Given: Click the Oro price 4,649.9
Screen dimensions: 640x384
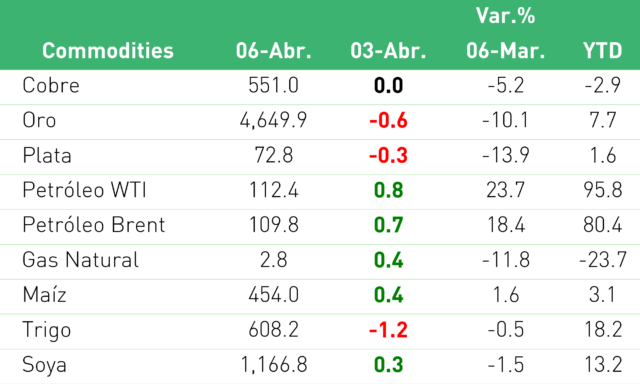Looking at the screenshot, I should pyautogui.click(x=273, y=120).
